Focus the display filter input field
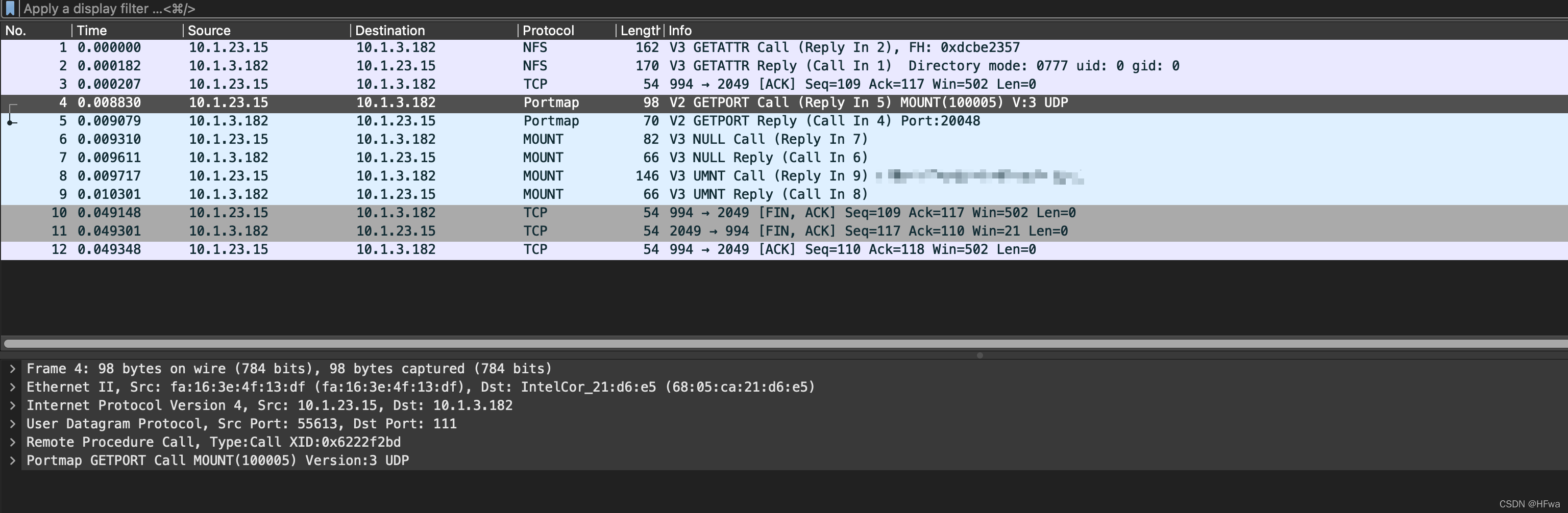 (x=791, y=9)
